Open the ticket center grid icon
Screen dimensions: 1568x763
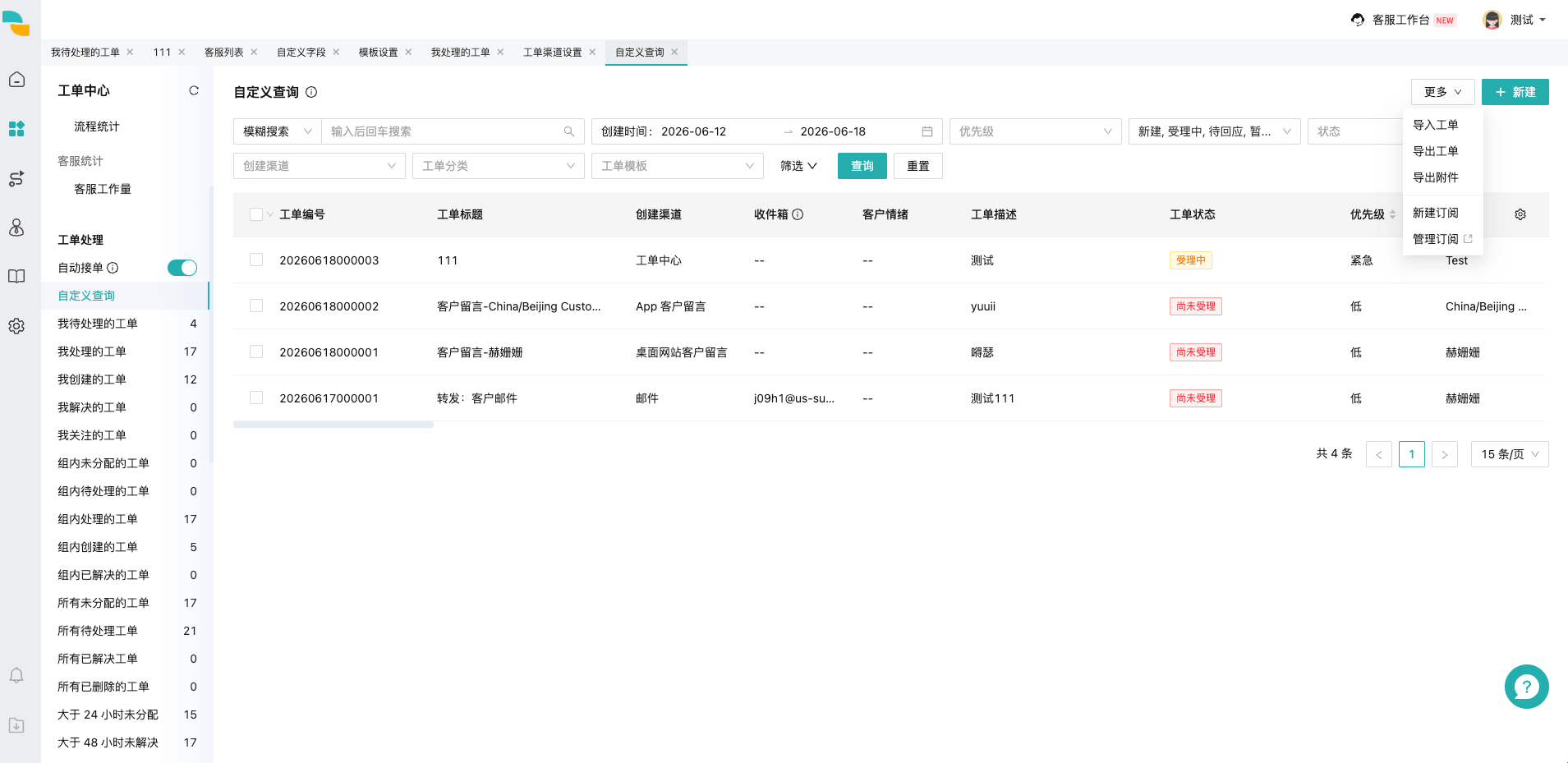pyautogui.click(x=16, y=129)
